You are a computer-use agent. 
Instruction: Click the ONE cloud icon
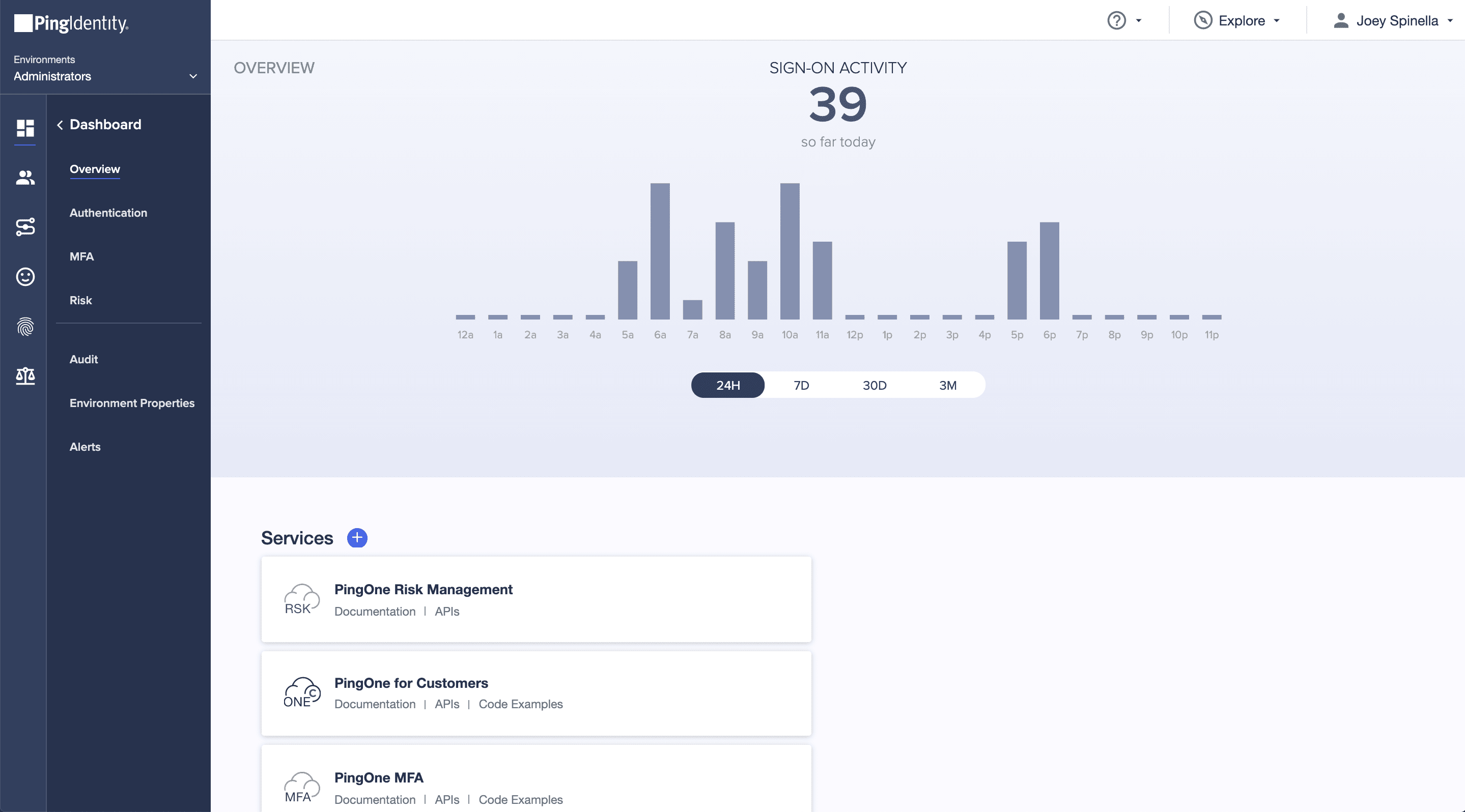pyautogui.click(x=301, y=692)
